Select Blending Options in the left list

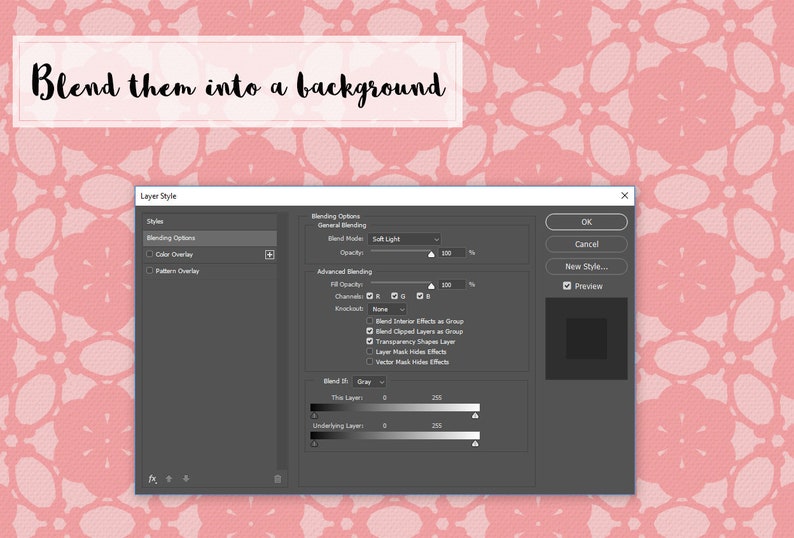pos(210,238)
